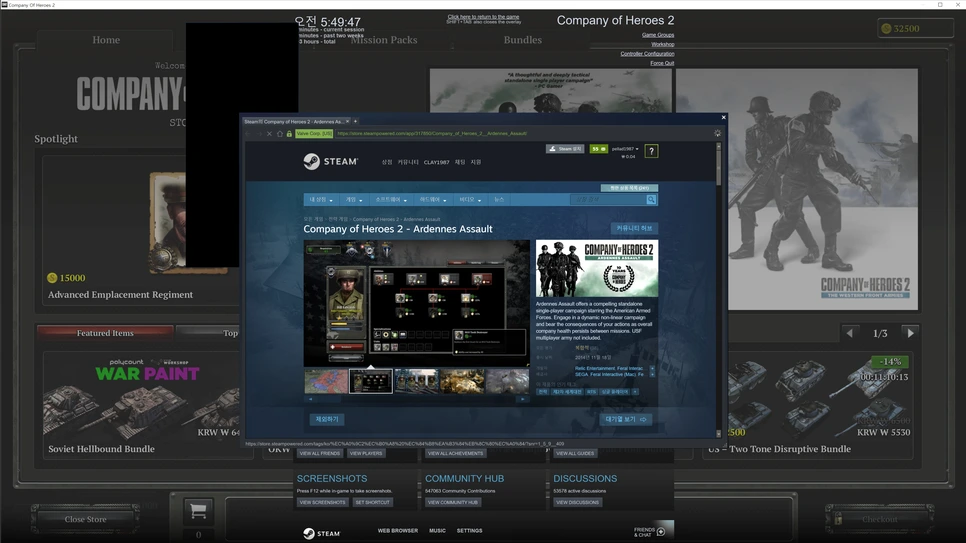This screenshot has width=966, height=543.
Task: Click Force Quit link
Action: [662, 63]
